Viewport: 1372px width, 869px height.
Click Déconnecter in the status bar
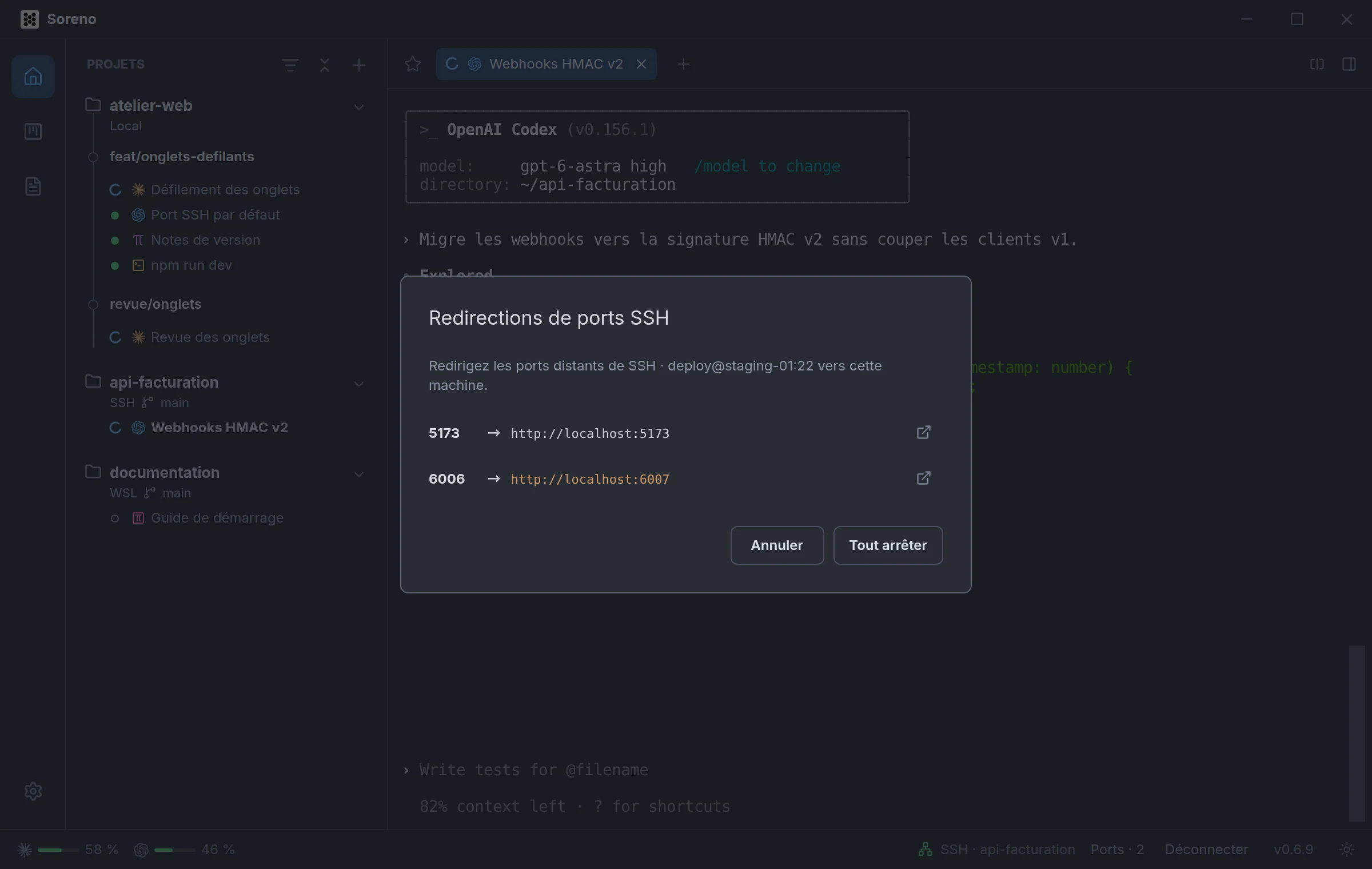pos(1206,850)
